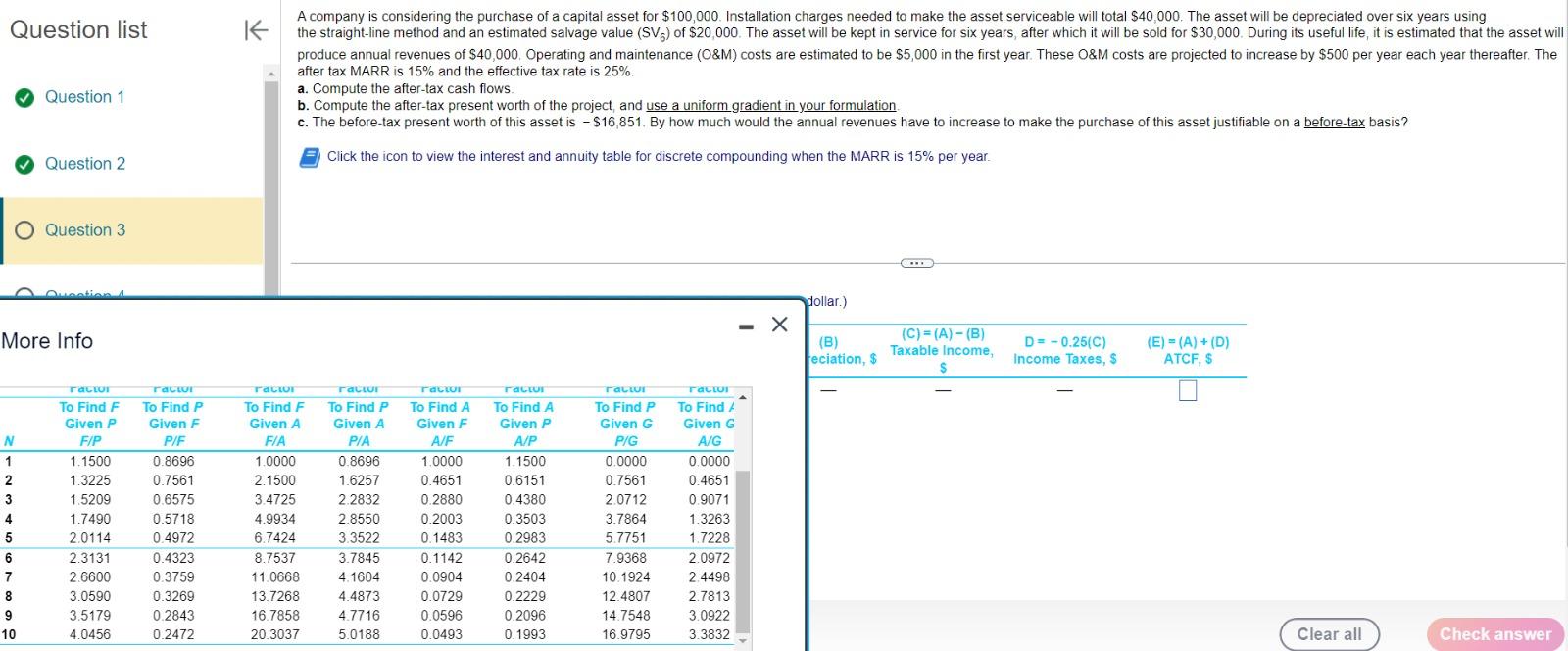Open Question 2 in the list
The image size is (1568, 651).
click(85, 164)
